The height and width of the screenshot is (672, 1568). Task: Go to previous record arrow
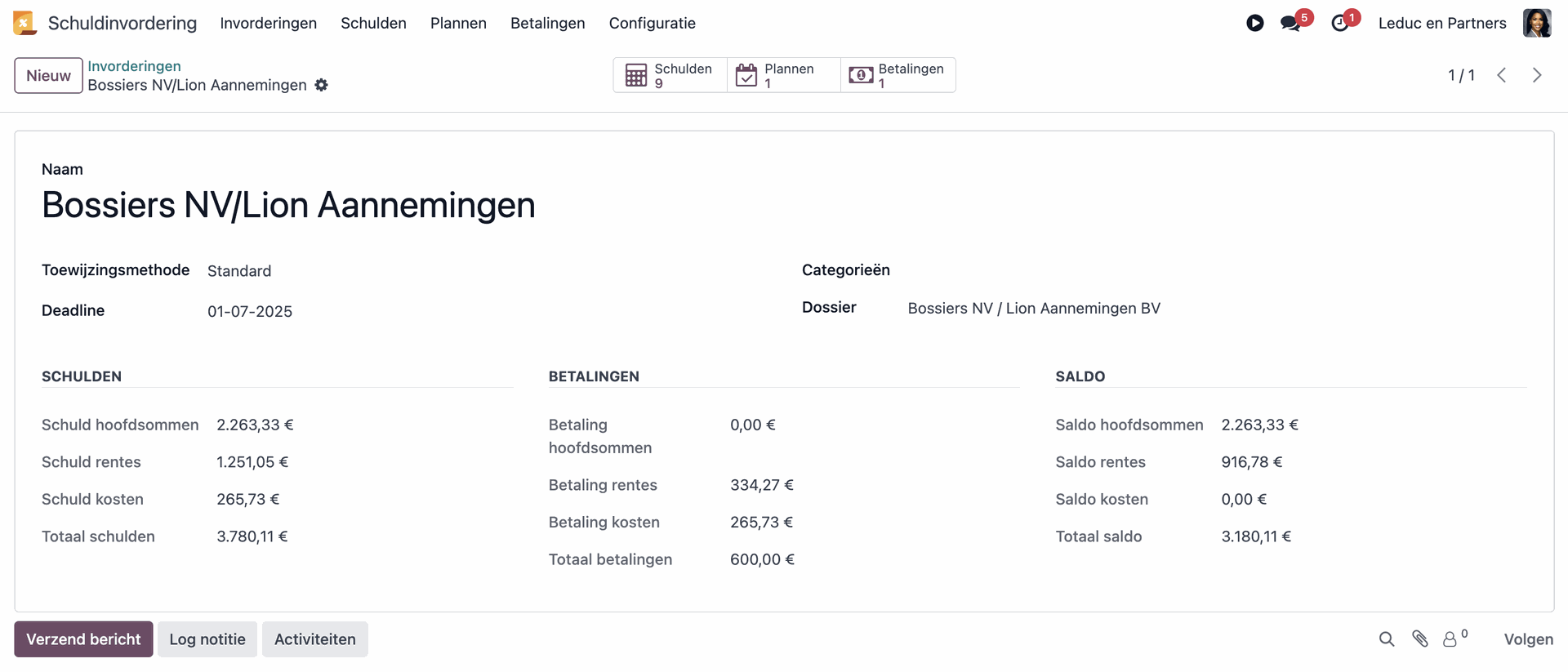pyautogui.click(x=1501, y=75)
